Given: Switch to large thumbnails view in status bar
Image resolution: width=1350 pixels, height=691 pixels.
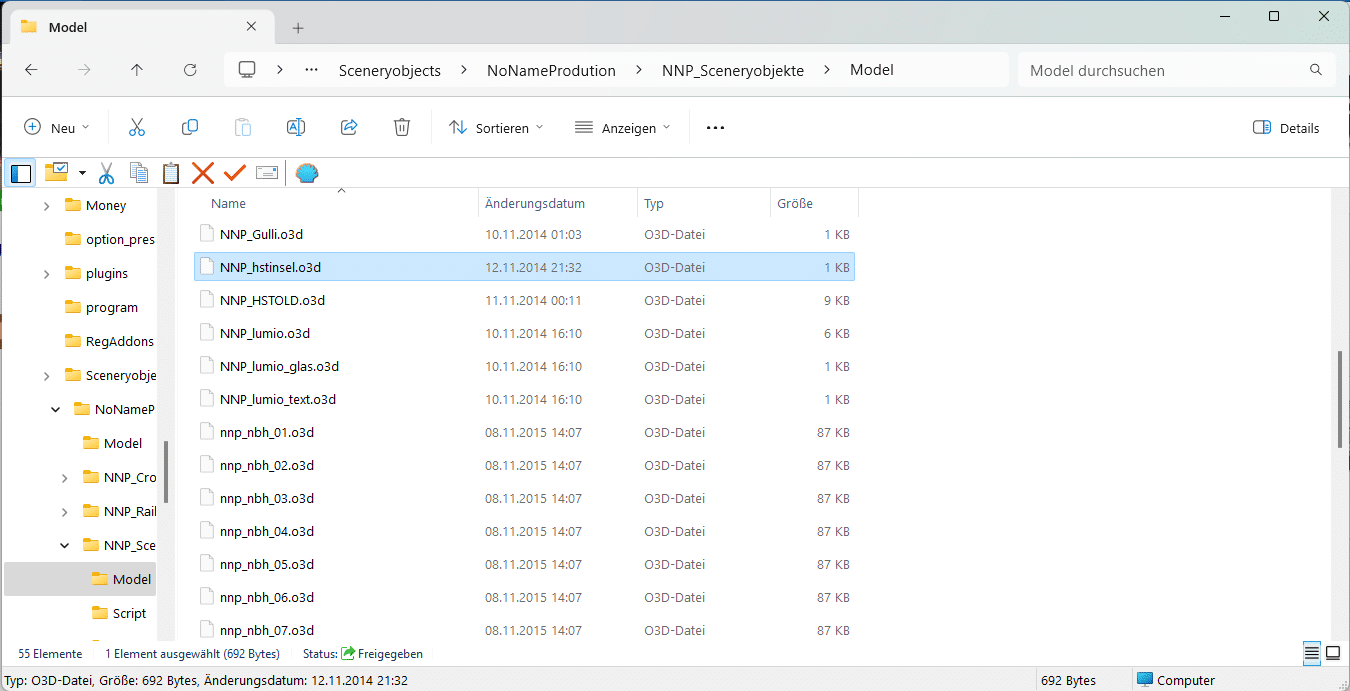Looking at the screenshot, I should 1333,653.
